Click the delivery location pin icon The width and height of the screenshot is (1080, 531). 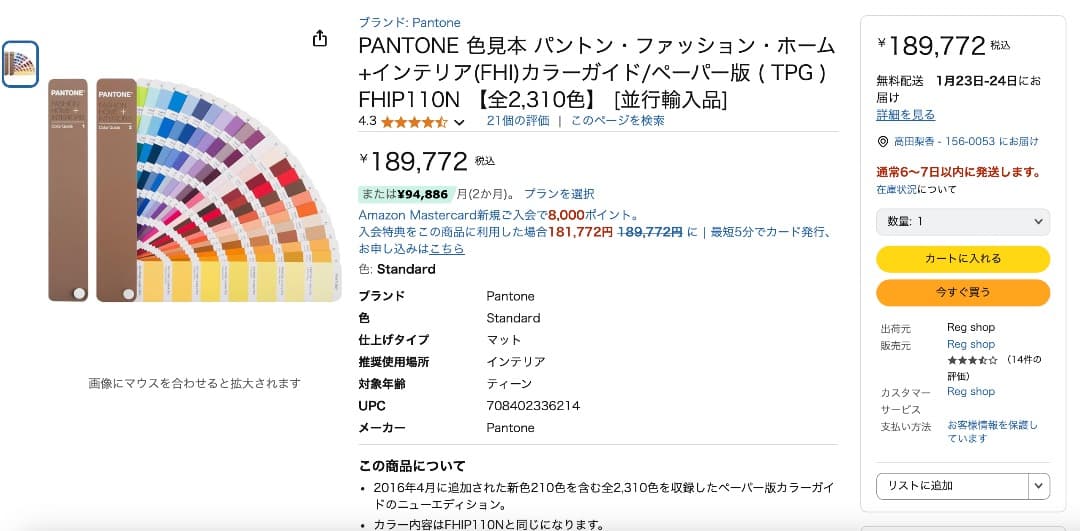(882, 142)
